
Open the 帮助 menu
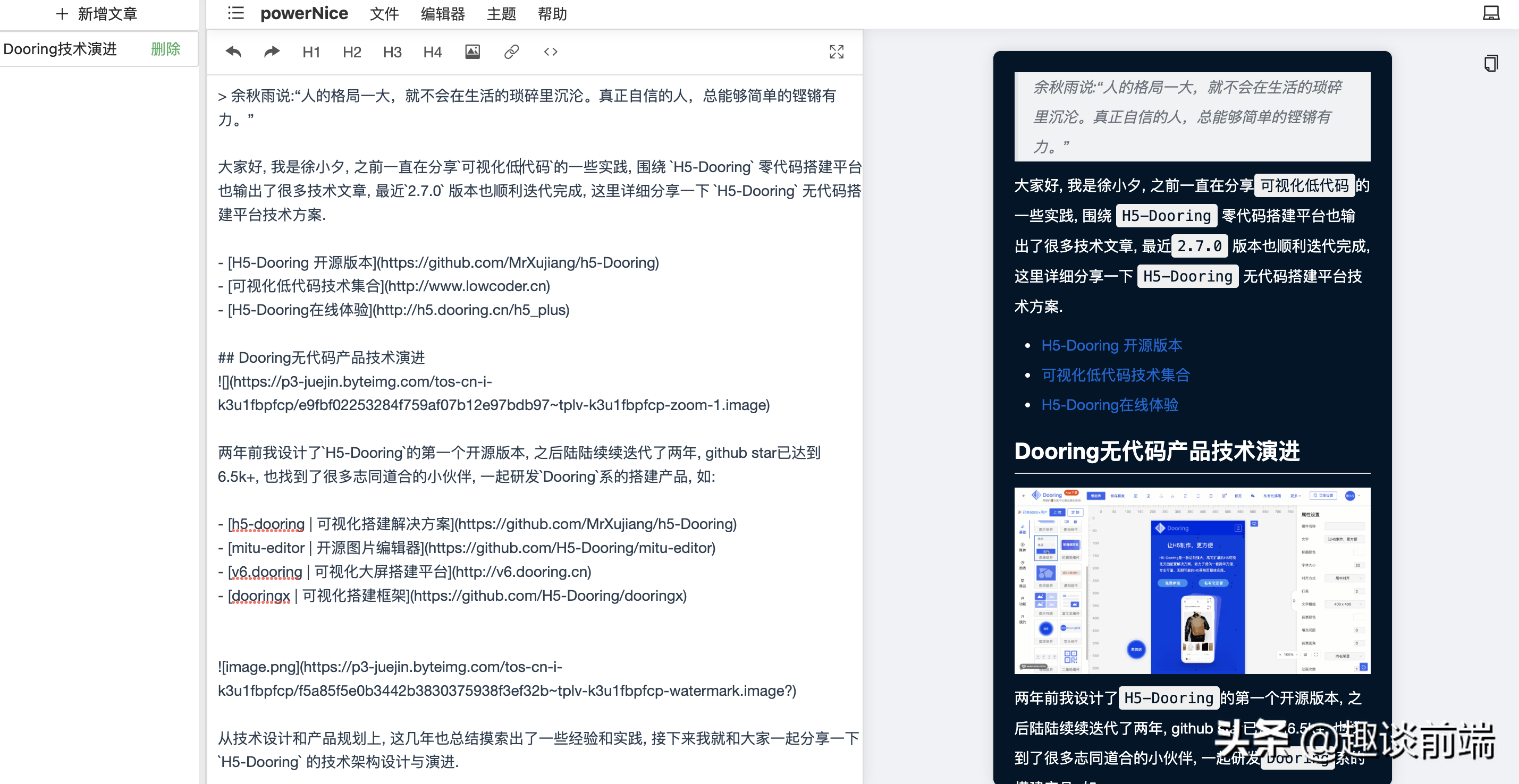coord(553,14)
